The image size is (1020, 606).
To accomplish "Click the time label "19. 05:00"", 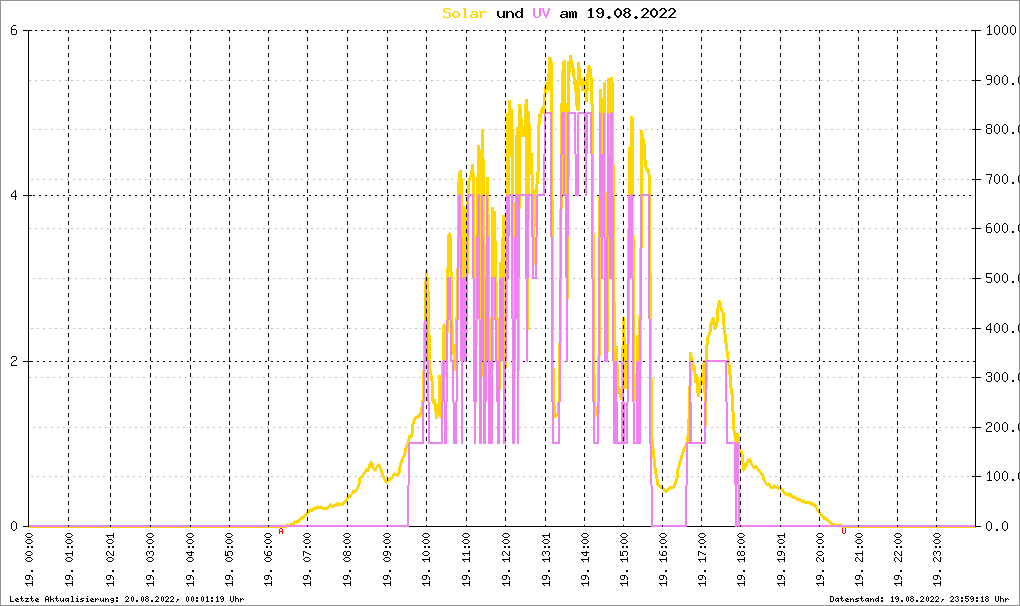I will [x=230, y=560].
